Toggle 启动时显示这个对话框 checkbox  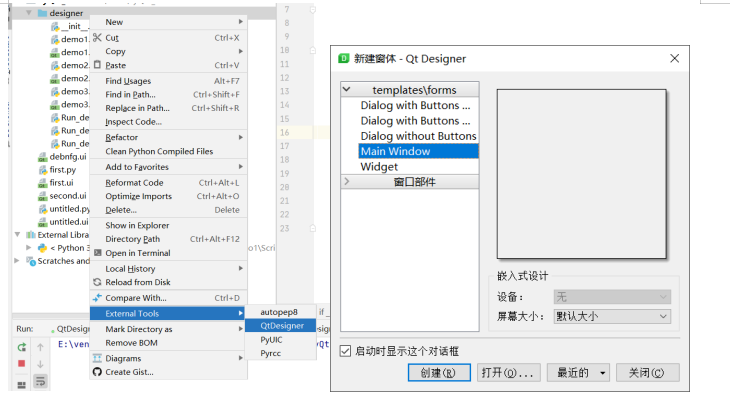345,351
